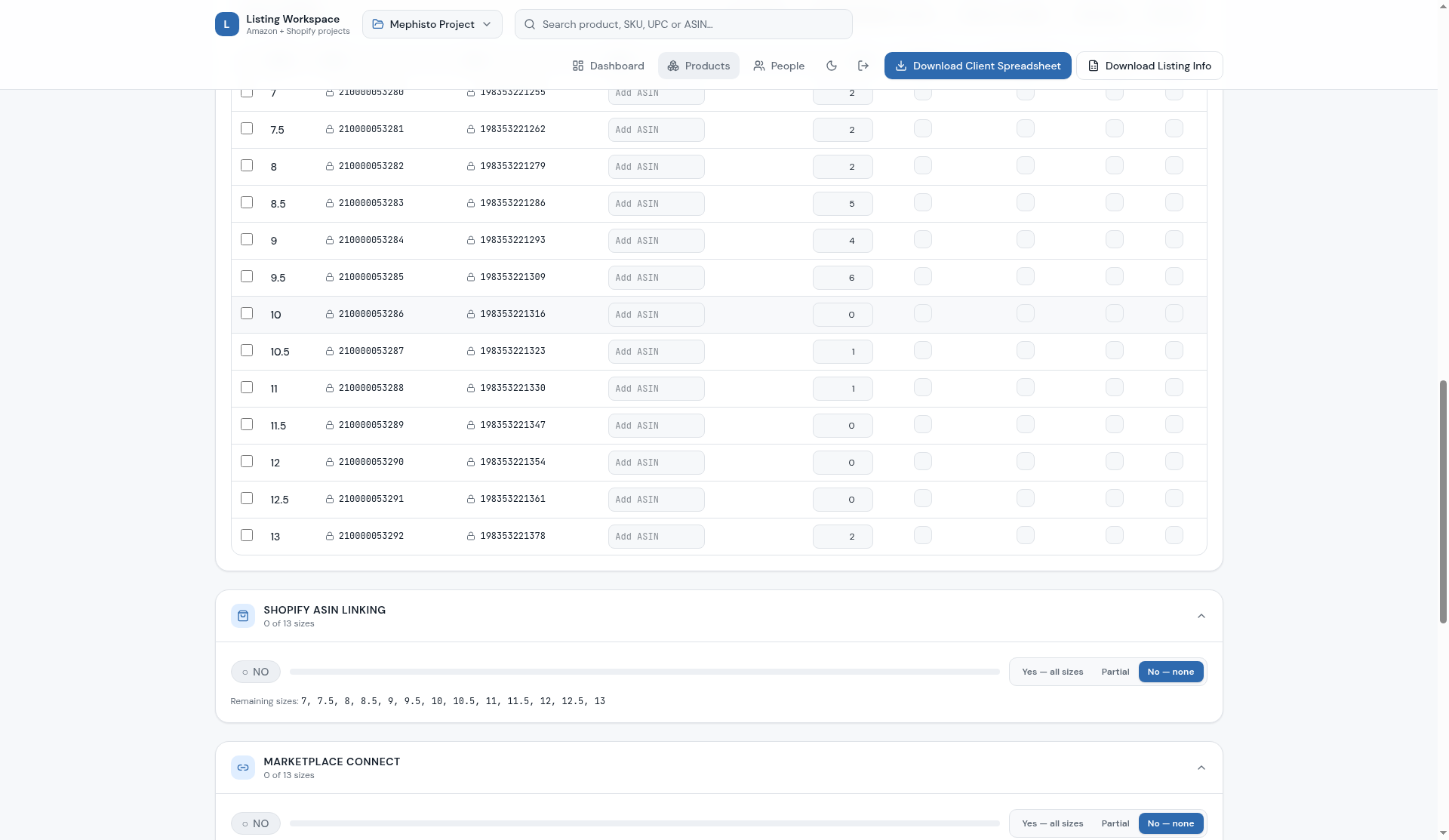Switch to the Products tab
1449x840 pixels.
(699, 66)
